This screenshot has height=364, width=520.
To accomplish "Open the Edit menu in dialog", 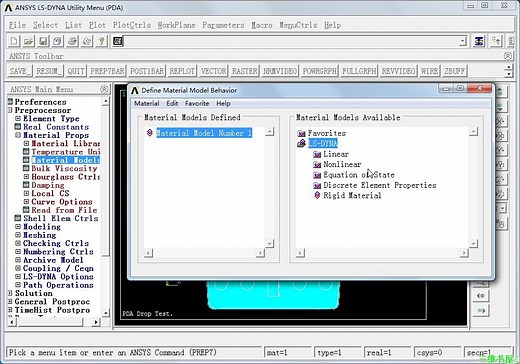I will click(172, 103).
